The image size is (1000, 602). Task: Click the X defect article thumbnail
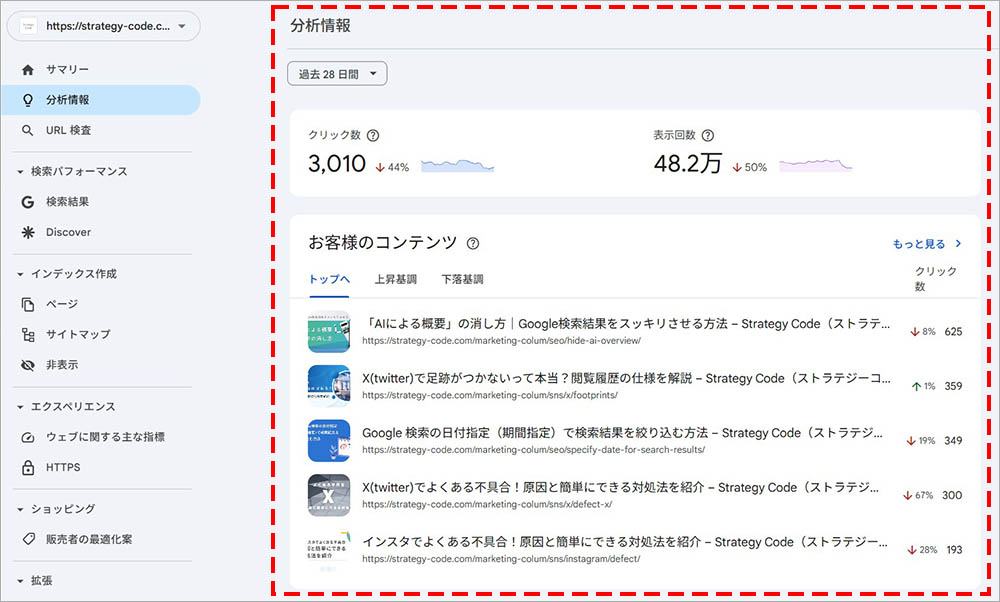coord(329,494)
